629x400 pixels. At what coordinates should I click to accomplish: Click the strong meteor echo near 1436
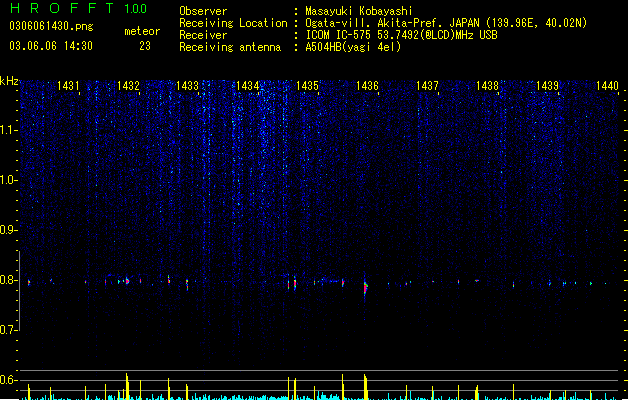[x=365, y=288]
